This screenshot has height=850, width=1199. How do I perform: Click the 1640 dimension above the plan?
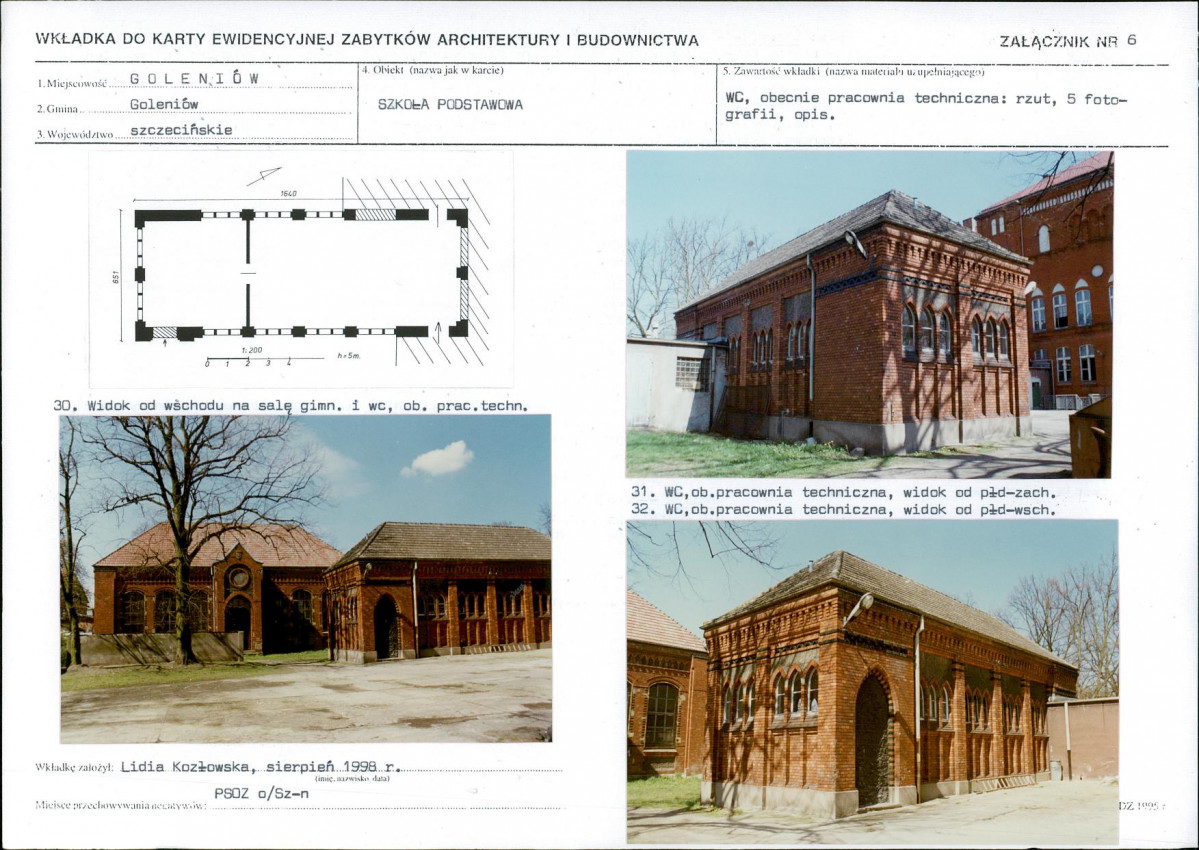tap(288, 193)
